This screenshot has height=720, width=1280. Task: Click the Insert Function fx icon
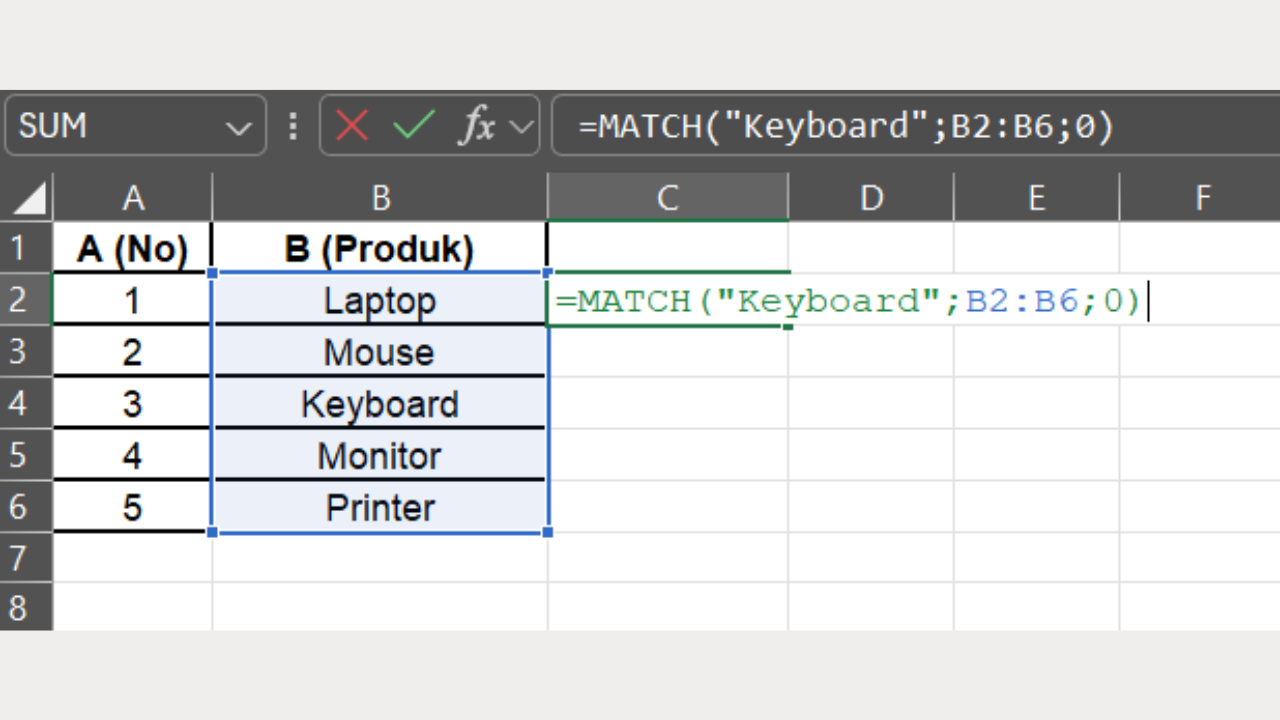click(478, 125)
